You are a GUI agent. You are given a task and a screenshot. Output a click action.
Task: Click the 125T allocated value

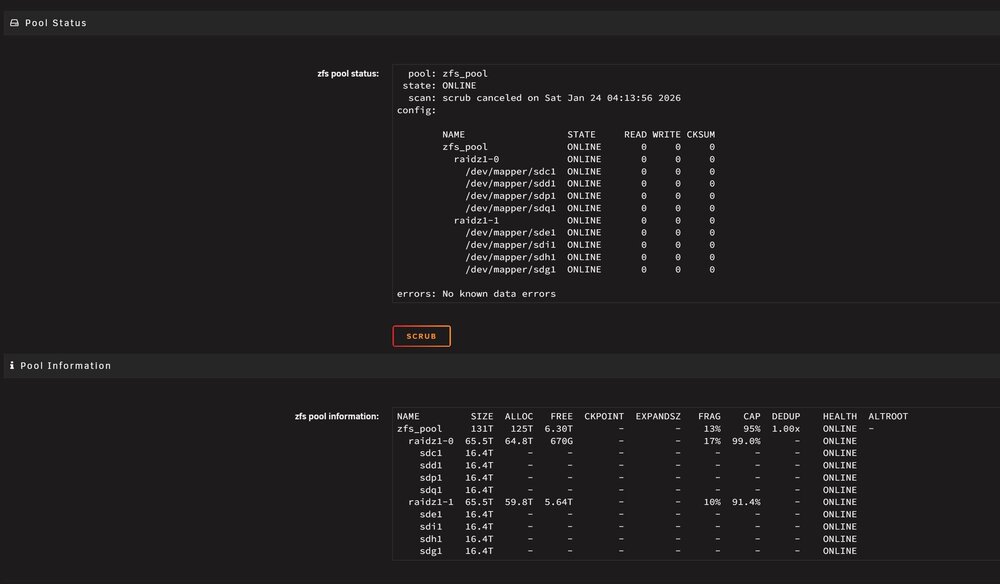tap(522, 429)
